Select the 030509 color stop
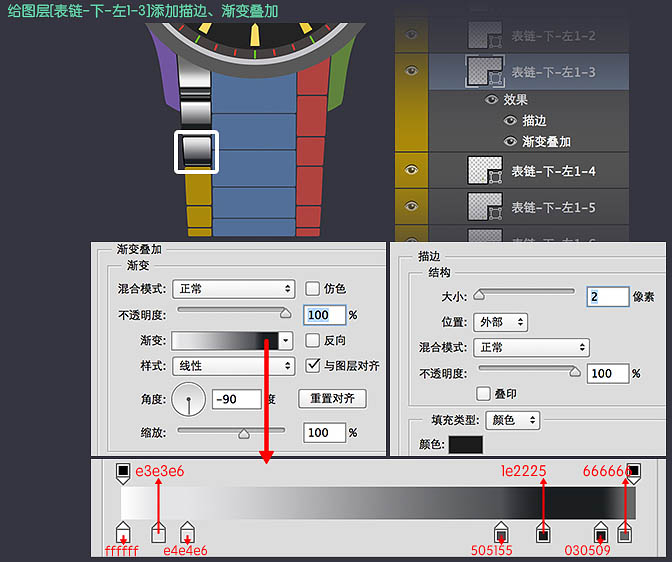Image resolution: width=672 pixels, height=562 pixels. pos(600,532)
